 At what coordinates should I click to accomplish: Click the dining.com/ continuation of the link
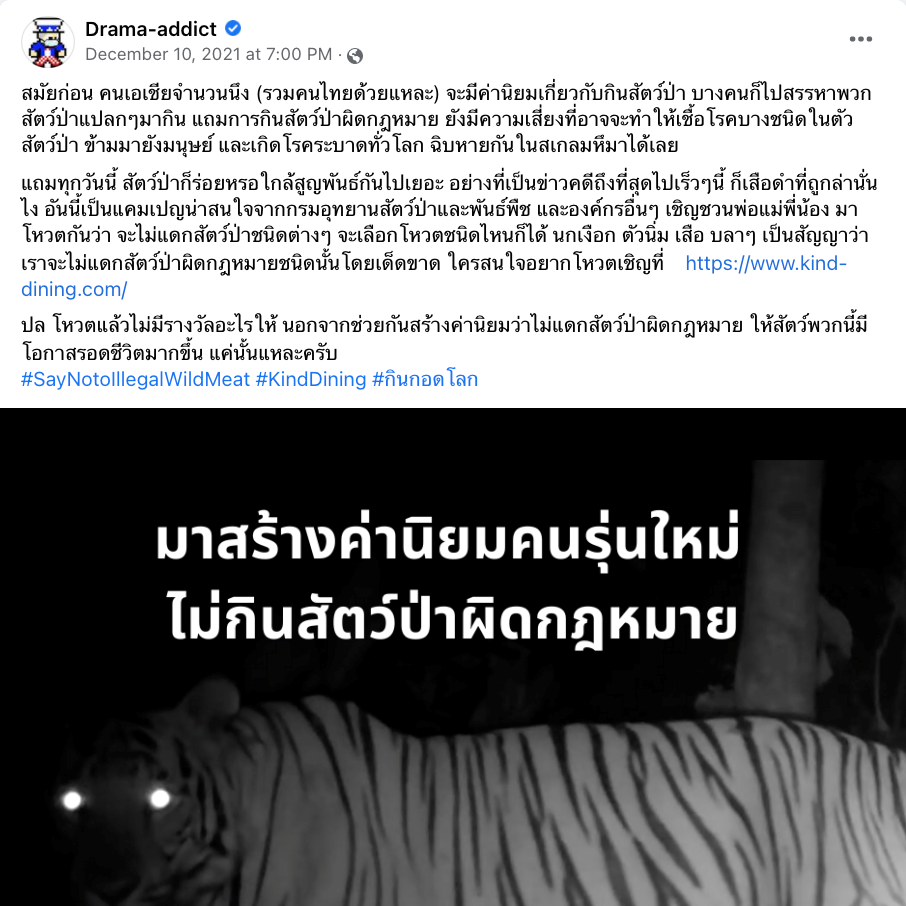click(75, 289)
